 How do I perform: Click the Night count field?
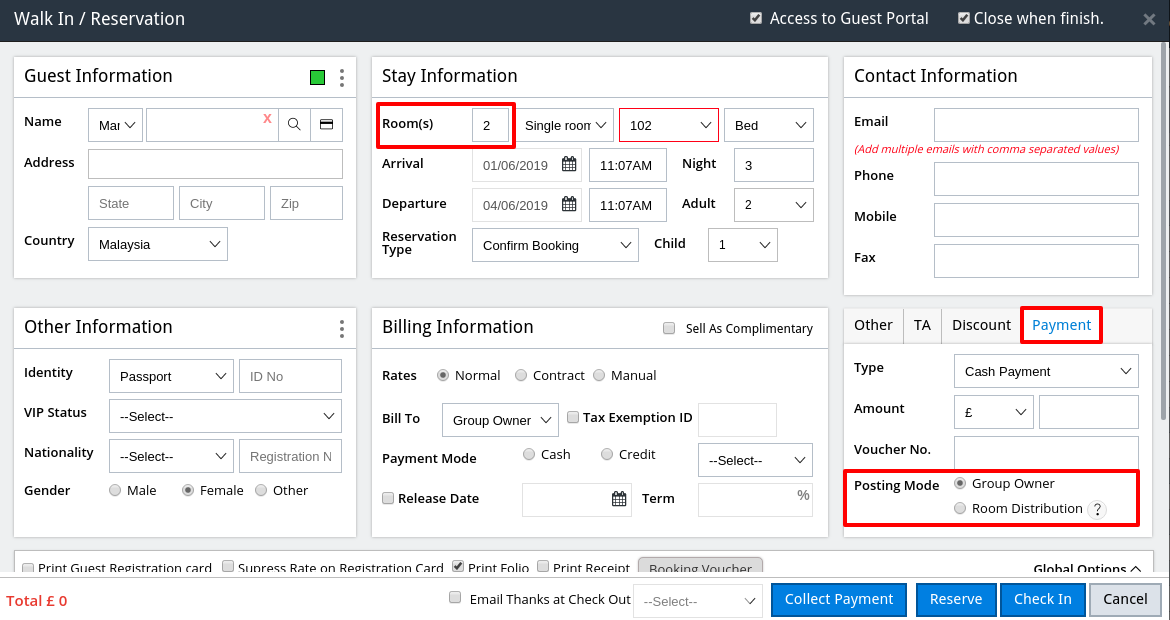(774, 165)
